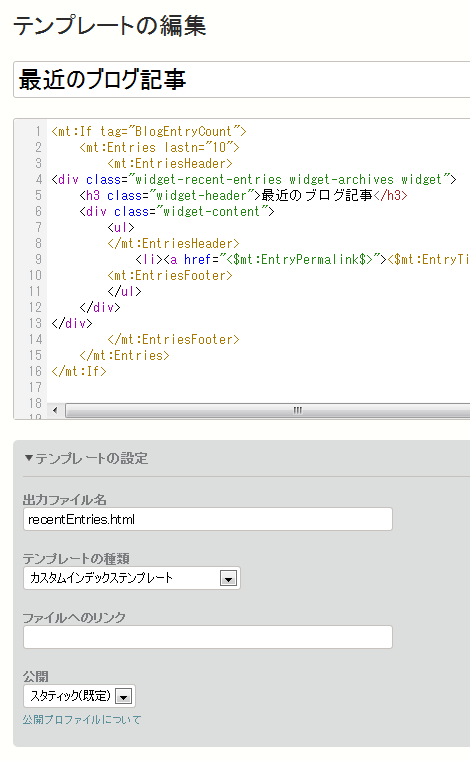Click the empty ファイルへのリンク input field
This screenshot has width=470, height=761.
pyautogui.click(x=208, y=637)
